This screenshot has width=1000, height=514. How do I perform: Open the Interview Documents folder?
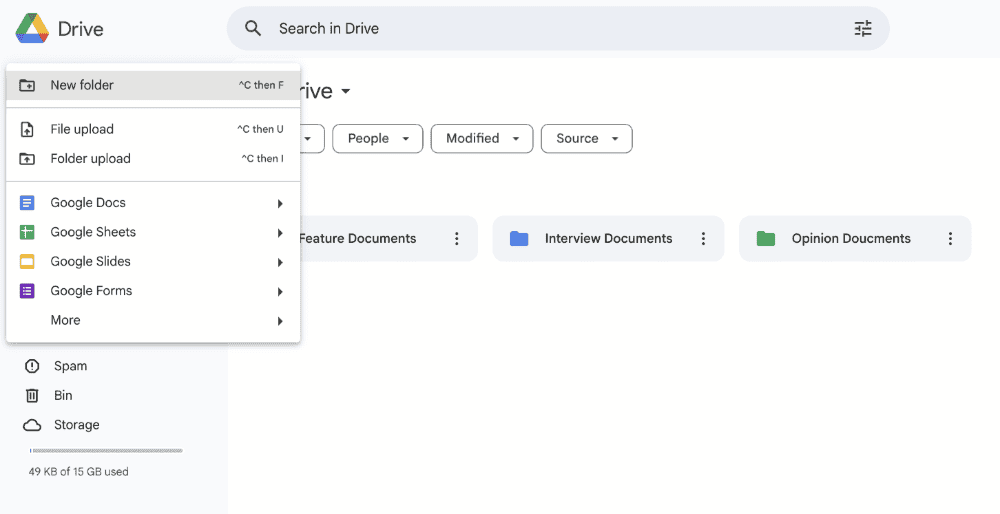point(607,239)
